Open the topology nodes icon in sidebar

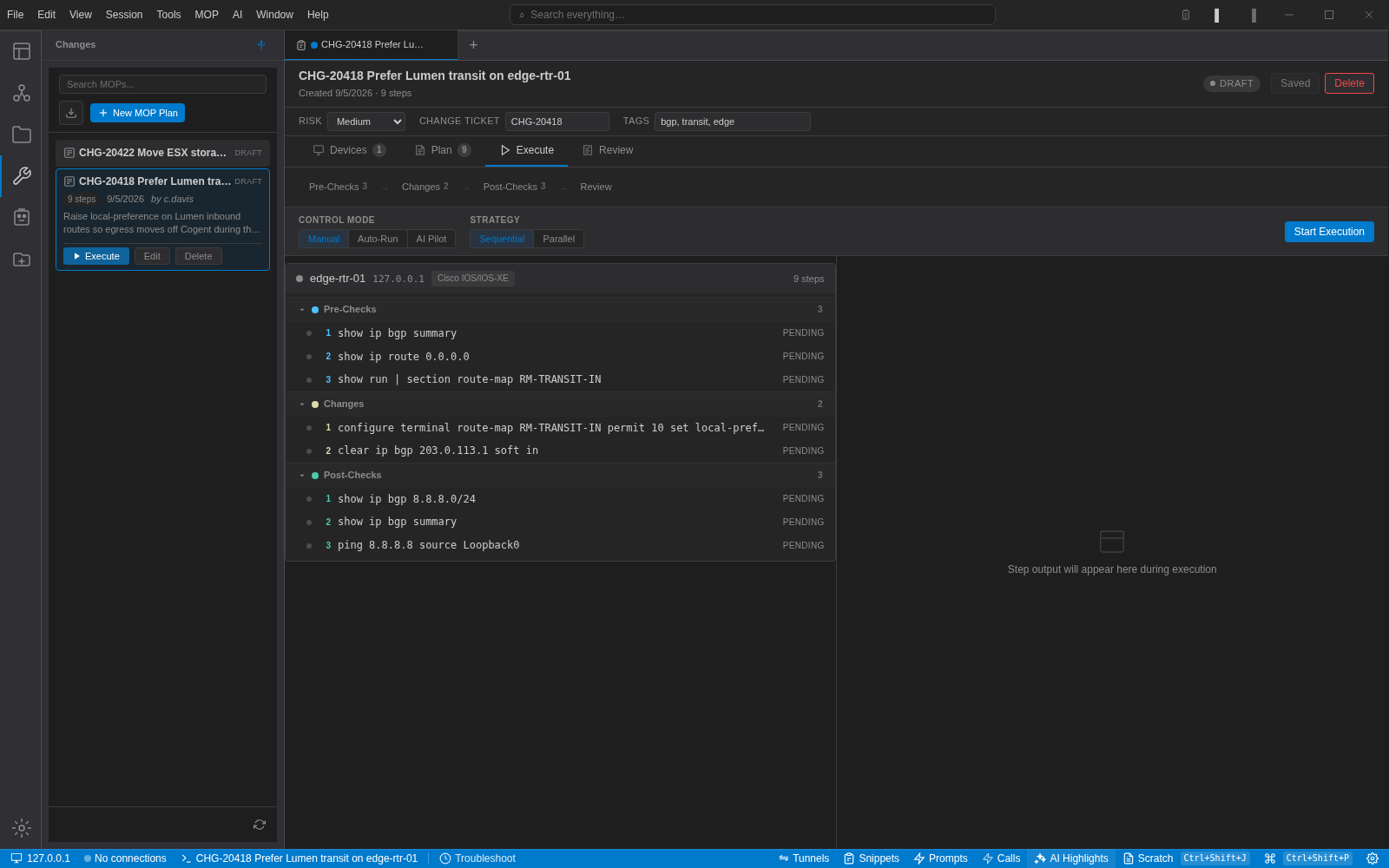(22, 93)
